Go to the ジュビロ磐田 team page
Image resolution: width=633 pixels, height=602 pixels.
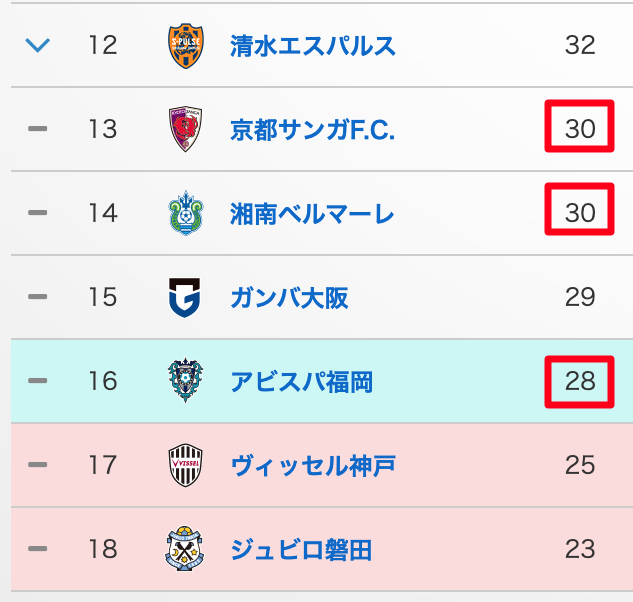301,550
